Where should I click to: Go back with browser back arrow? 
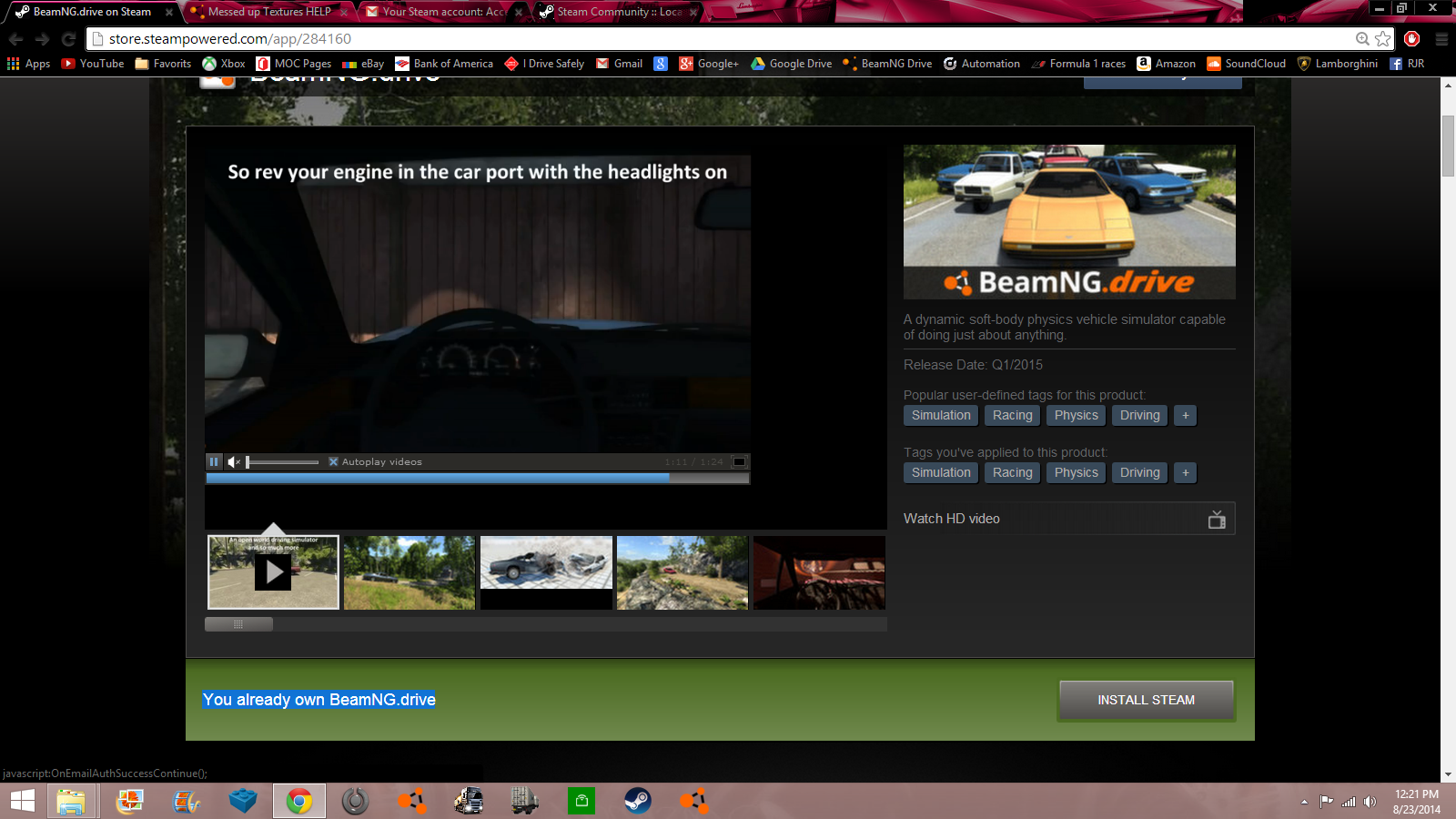(x=15, y=39)
